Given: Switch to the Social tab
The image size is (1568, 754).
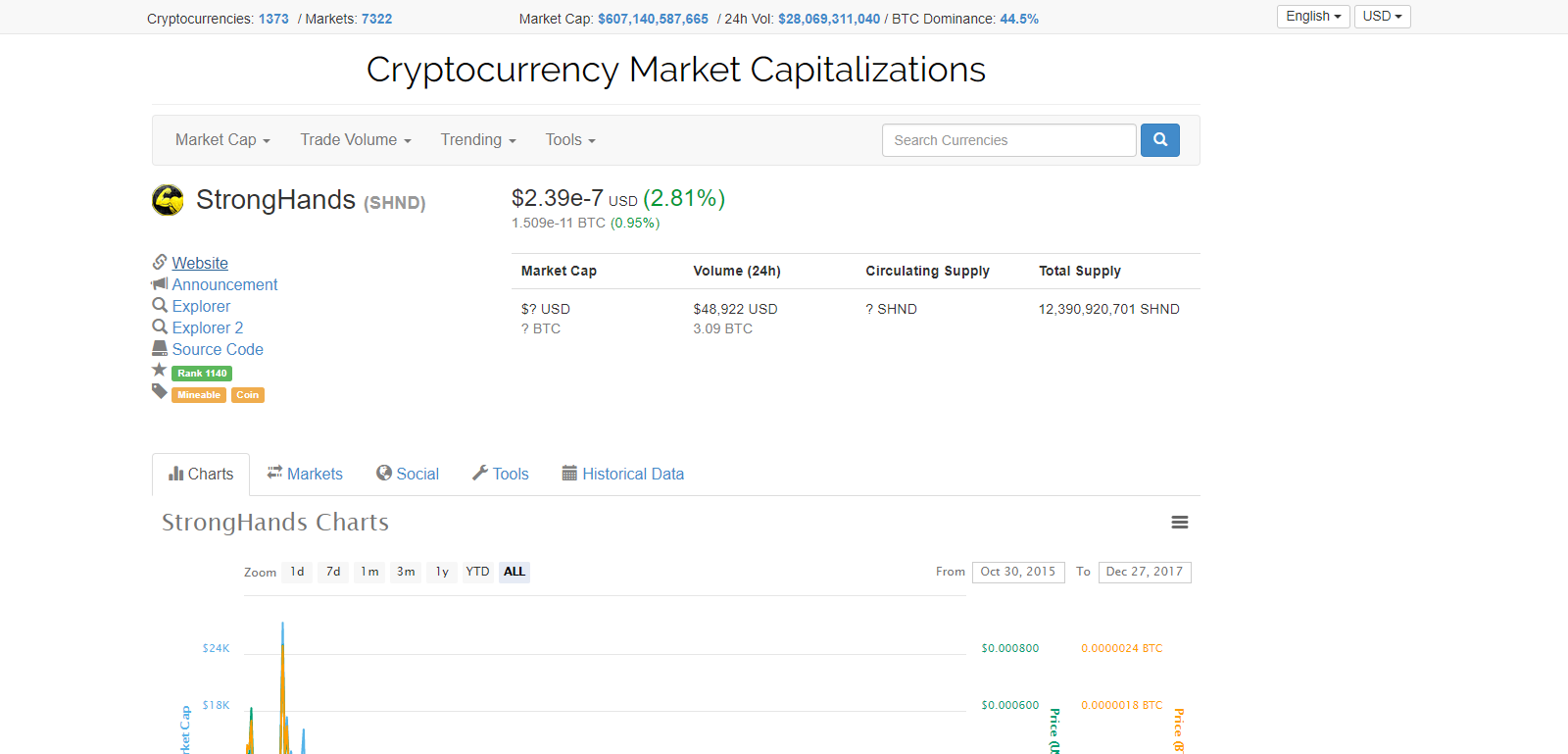Looking at the screenshot, I should pos(408,475).
